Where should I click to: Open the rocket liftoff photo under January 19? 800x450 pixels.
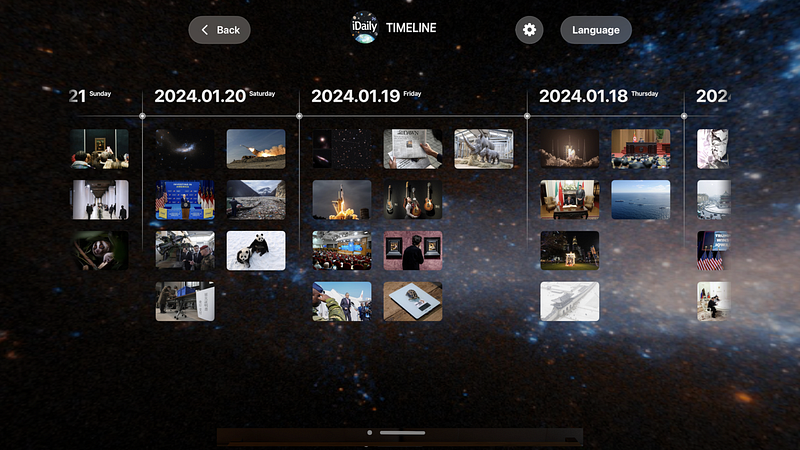coord(342,199)
